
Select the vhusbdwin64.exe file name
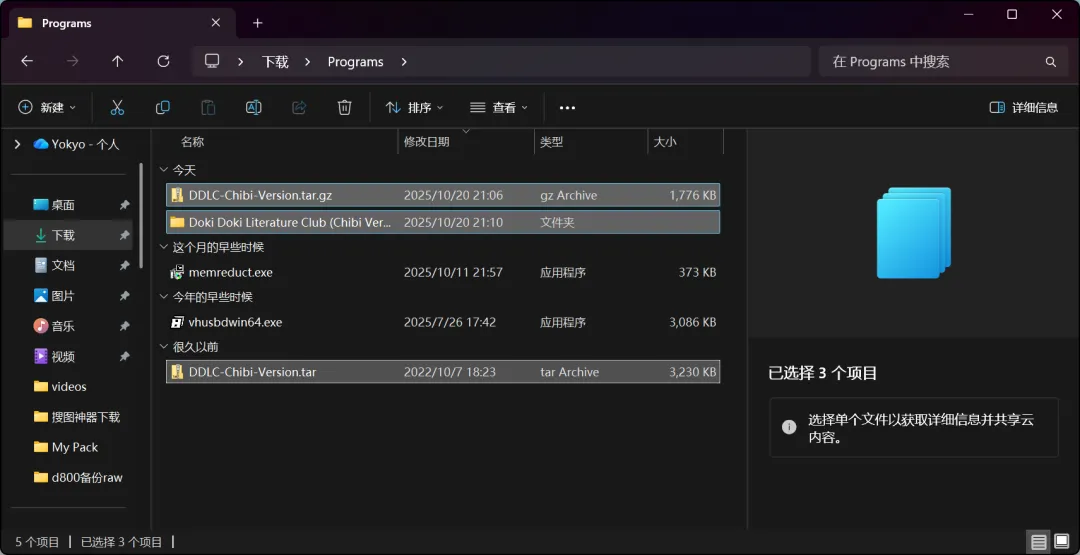pos(236,322)
